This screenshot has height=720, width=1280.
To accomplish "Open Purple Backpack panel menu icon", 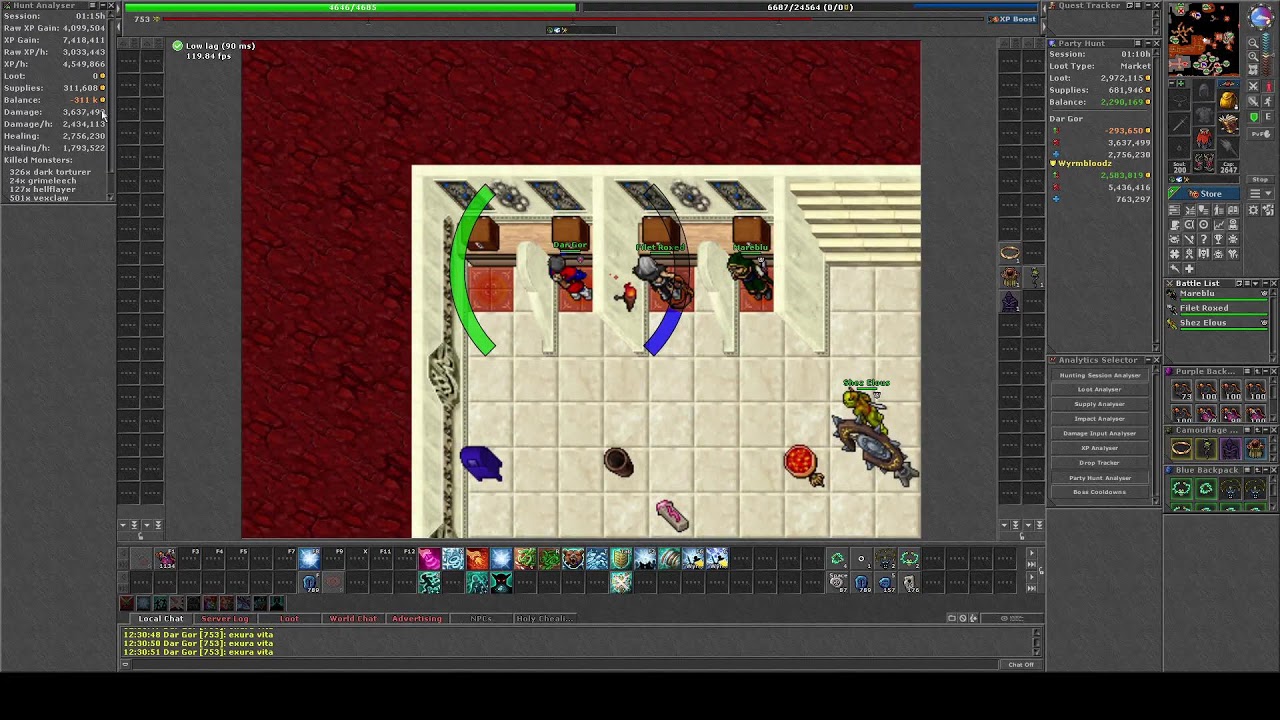I will (x=1247, y=371).
